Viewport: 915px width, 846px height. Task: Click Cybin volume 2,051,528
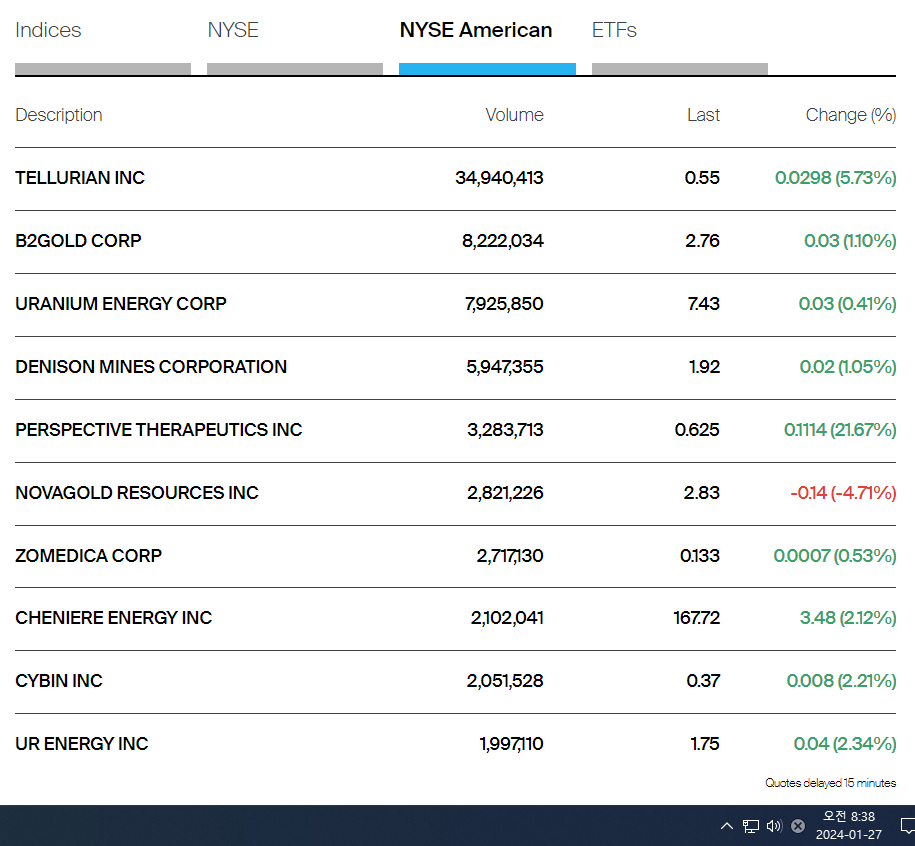(x=505, y=681)
